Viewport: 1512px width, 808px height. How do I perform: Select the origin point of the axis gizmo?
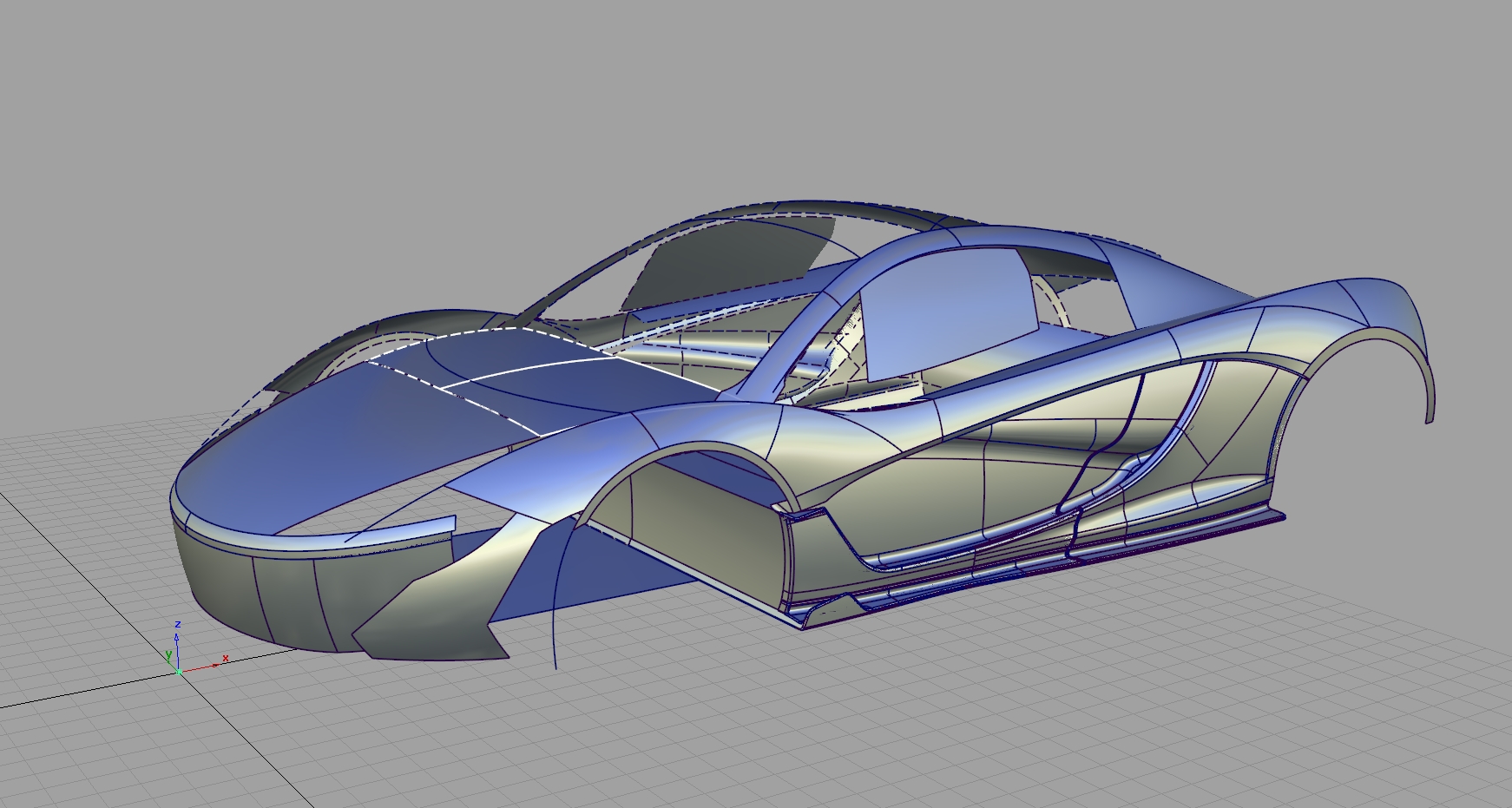[x=179, y=673]
